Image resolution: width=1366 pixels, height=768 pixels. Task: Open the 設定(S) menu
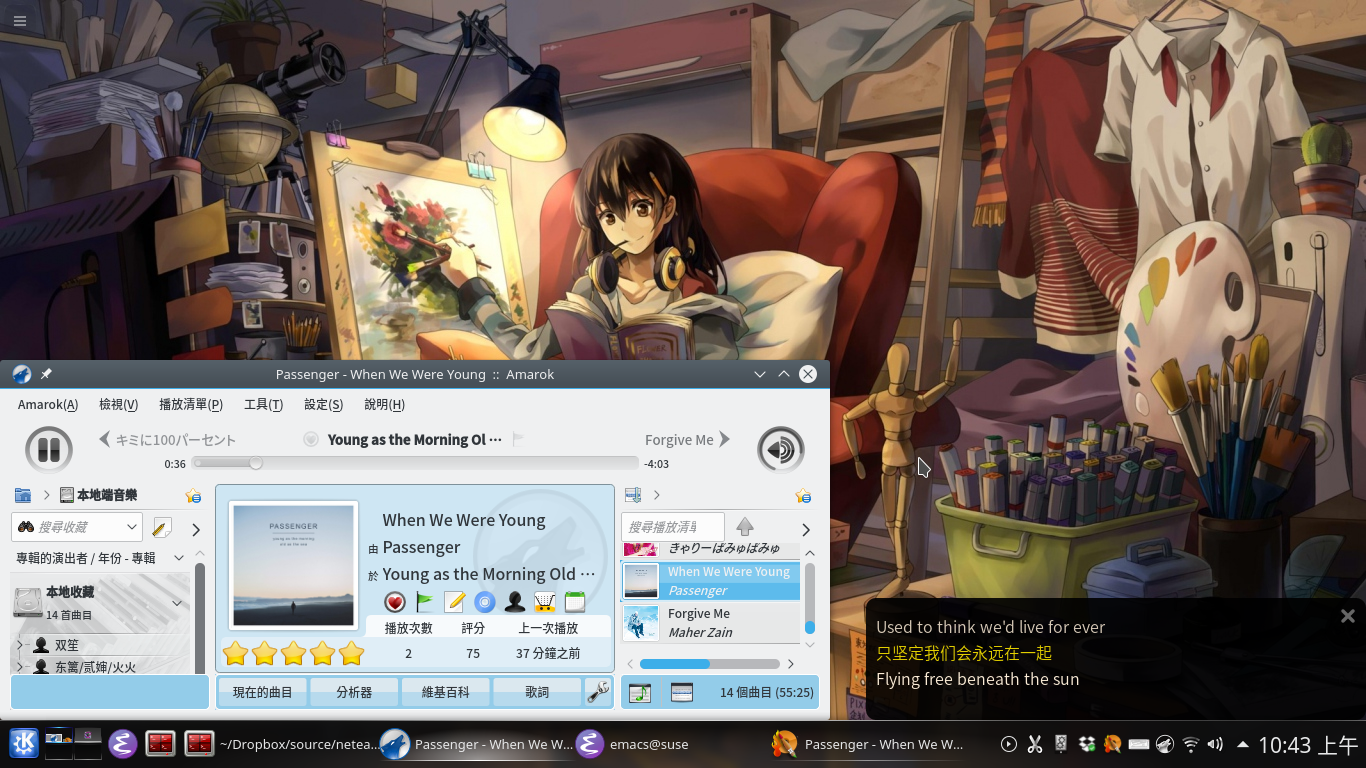coord(323,404)
